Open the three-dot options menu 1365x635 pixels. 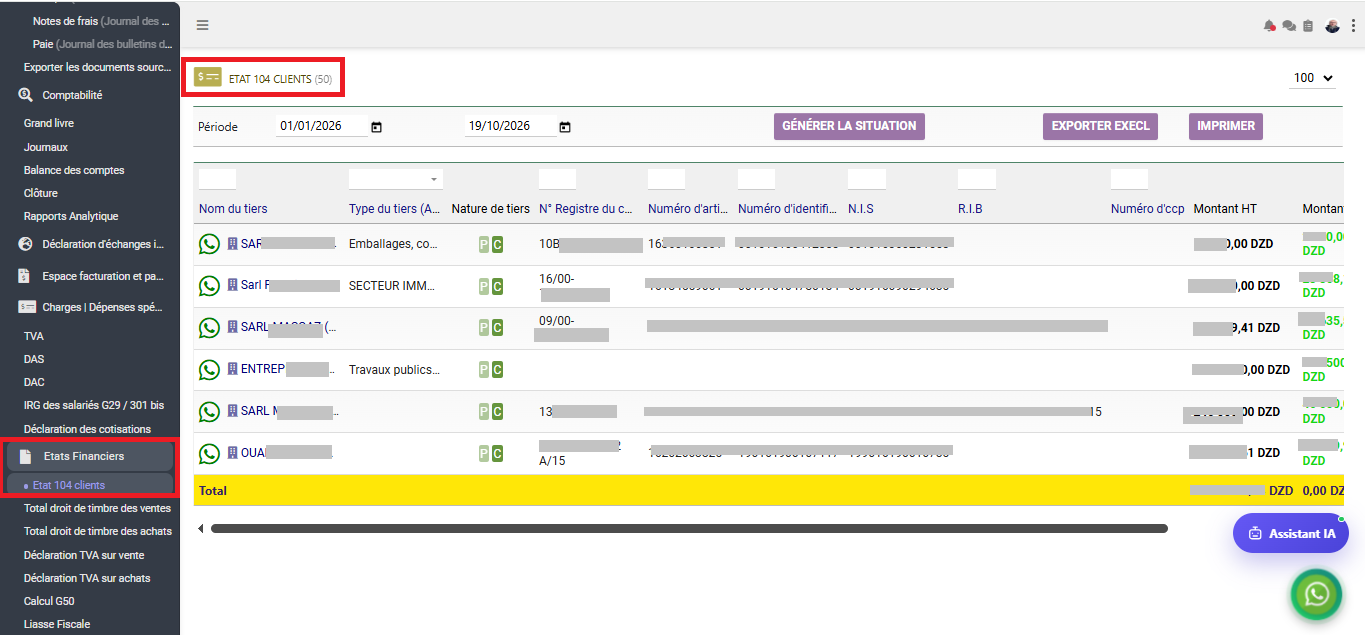point(1353,26)
